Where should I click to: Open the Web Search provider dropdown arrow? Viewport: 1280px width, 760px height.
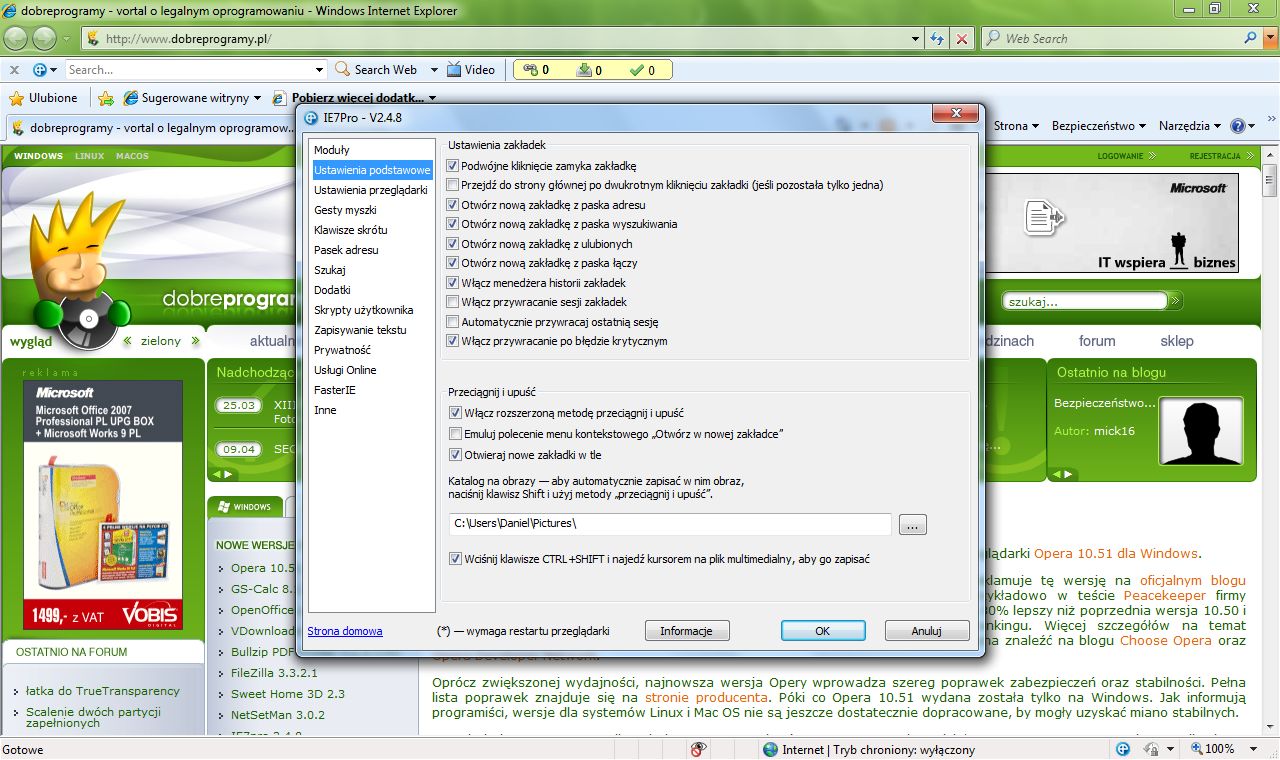click(x=1270, y=39)
